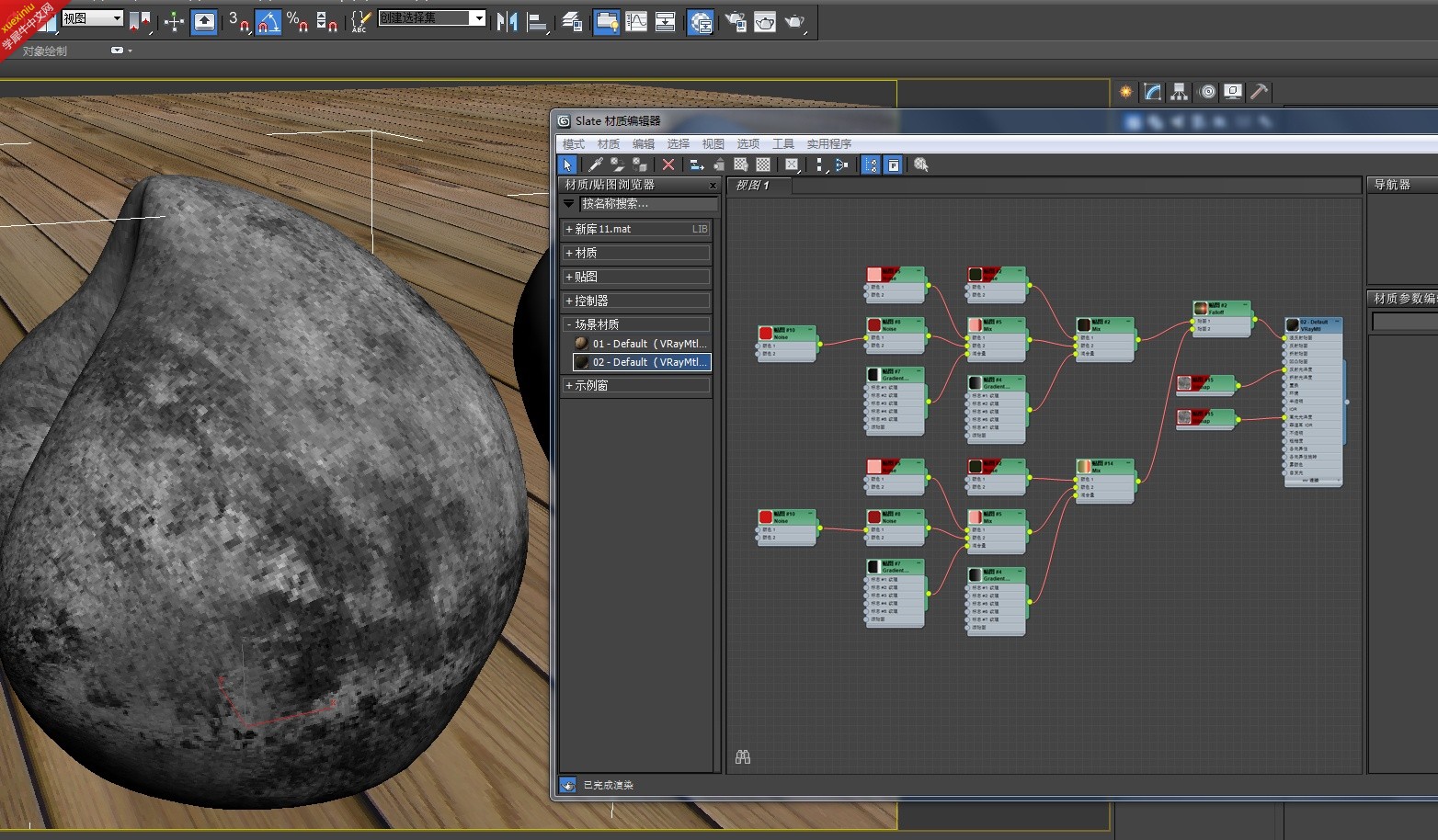Click Put Material to Scene in Slate toolbar

(x=618, y=165)
